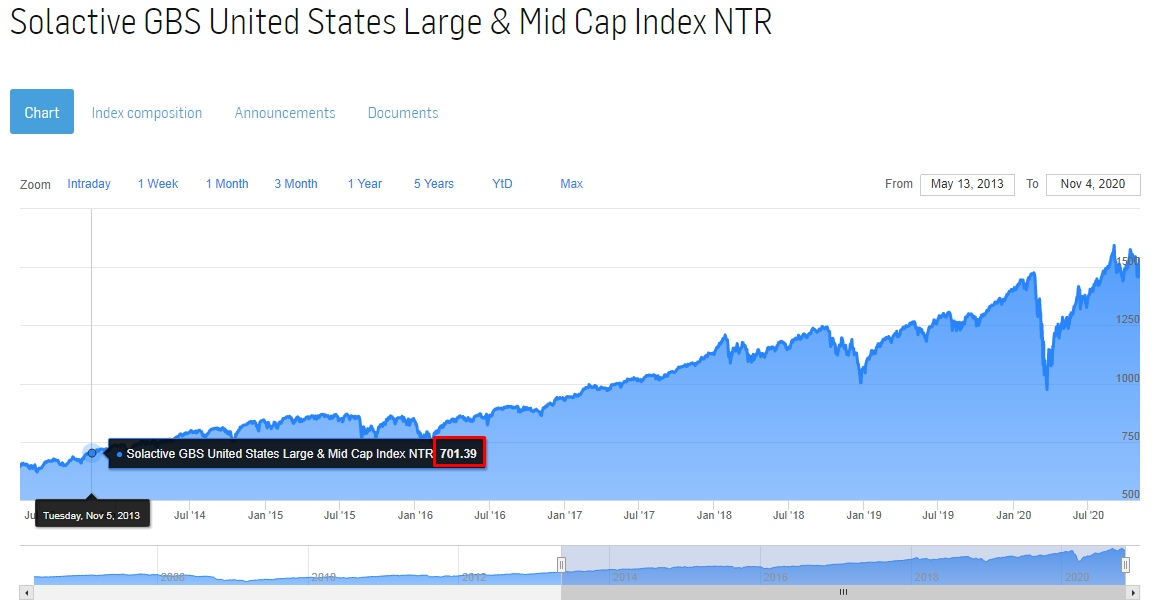The width and height of the screenshot is (1157, 600).
Task: Click the scrollbar left arrow
Action: pyautogui.click(x=27, y=592)
